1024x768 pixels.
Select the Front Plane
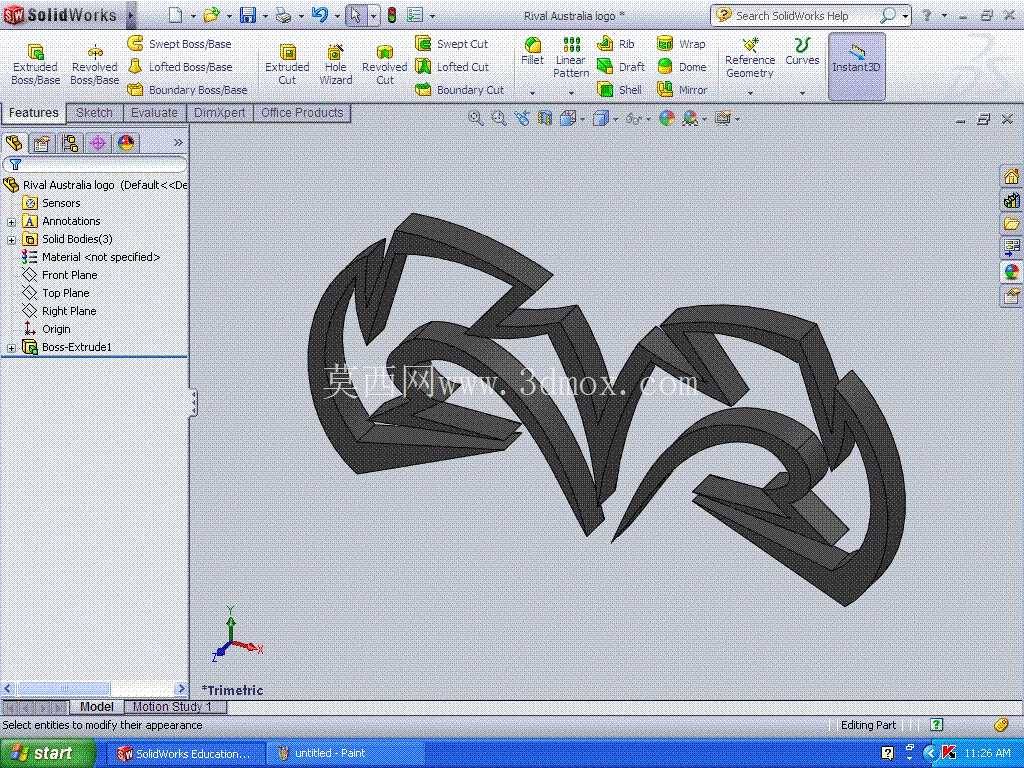tap(59, 275)
